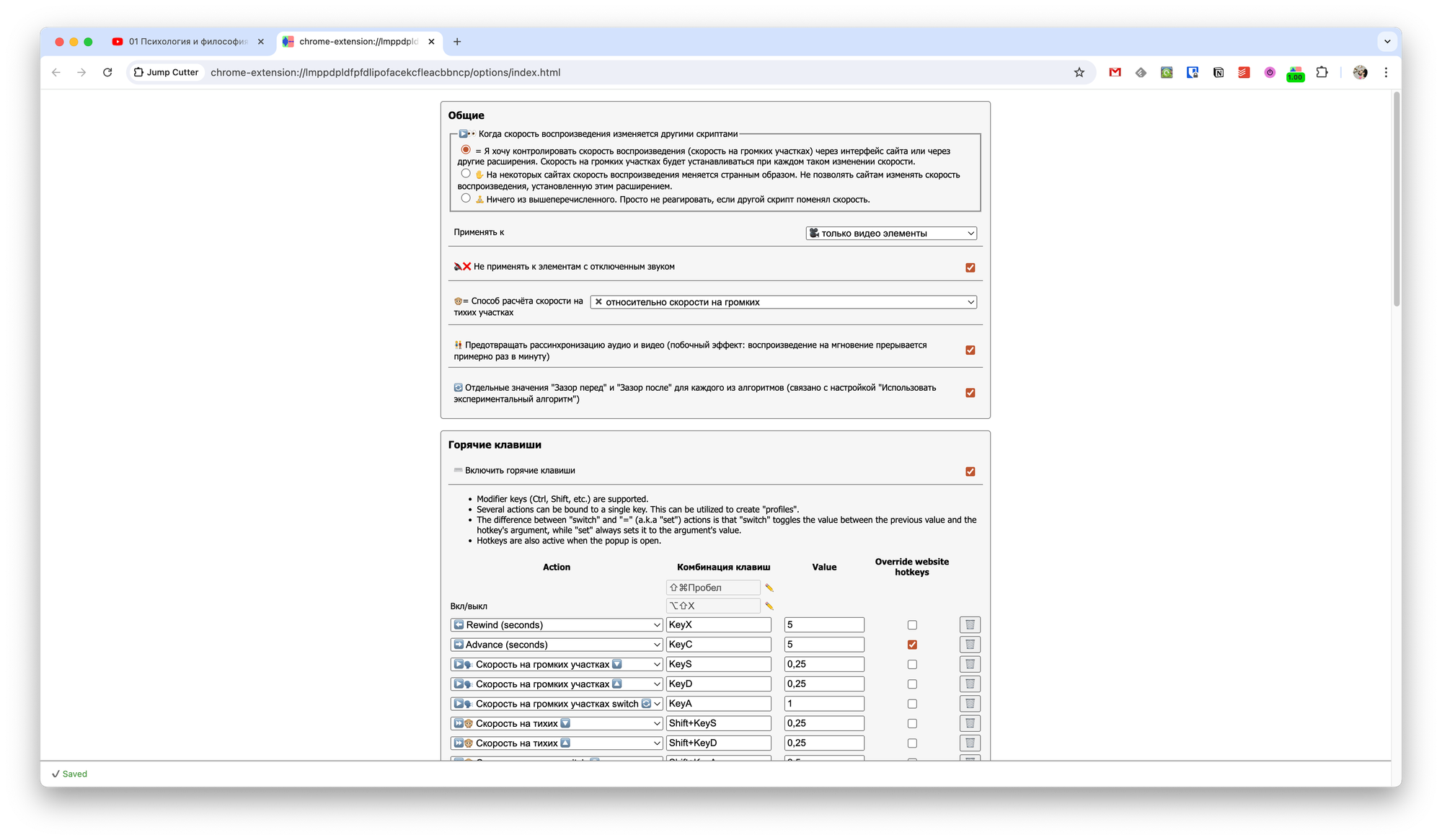Select the 'Ничего из вышеперечисленного' radio option
This screenshot has width=1442, height=840.
[466, 198]
